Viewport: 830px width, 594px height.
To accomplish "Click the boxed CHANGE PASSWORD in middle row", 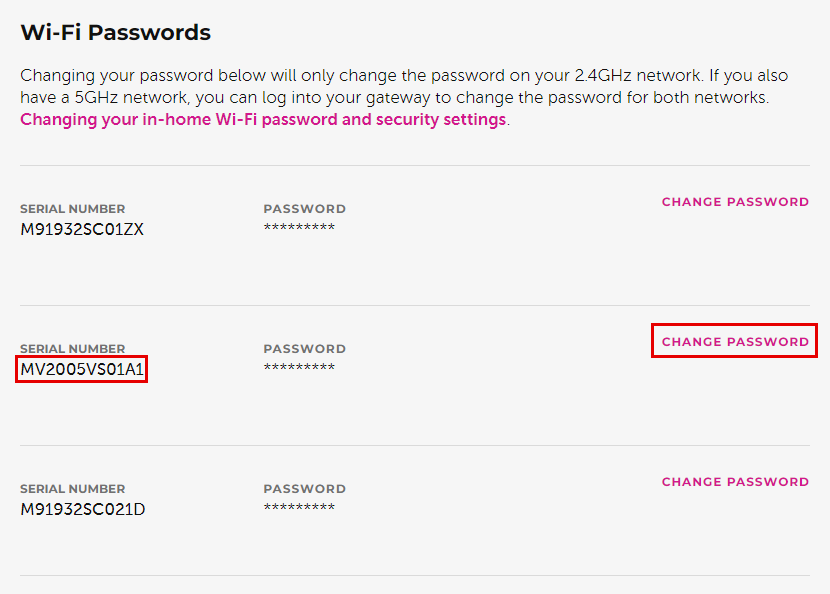I will coord(733,341).
